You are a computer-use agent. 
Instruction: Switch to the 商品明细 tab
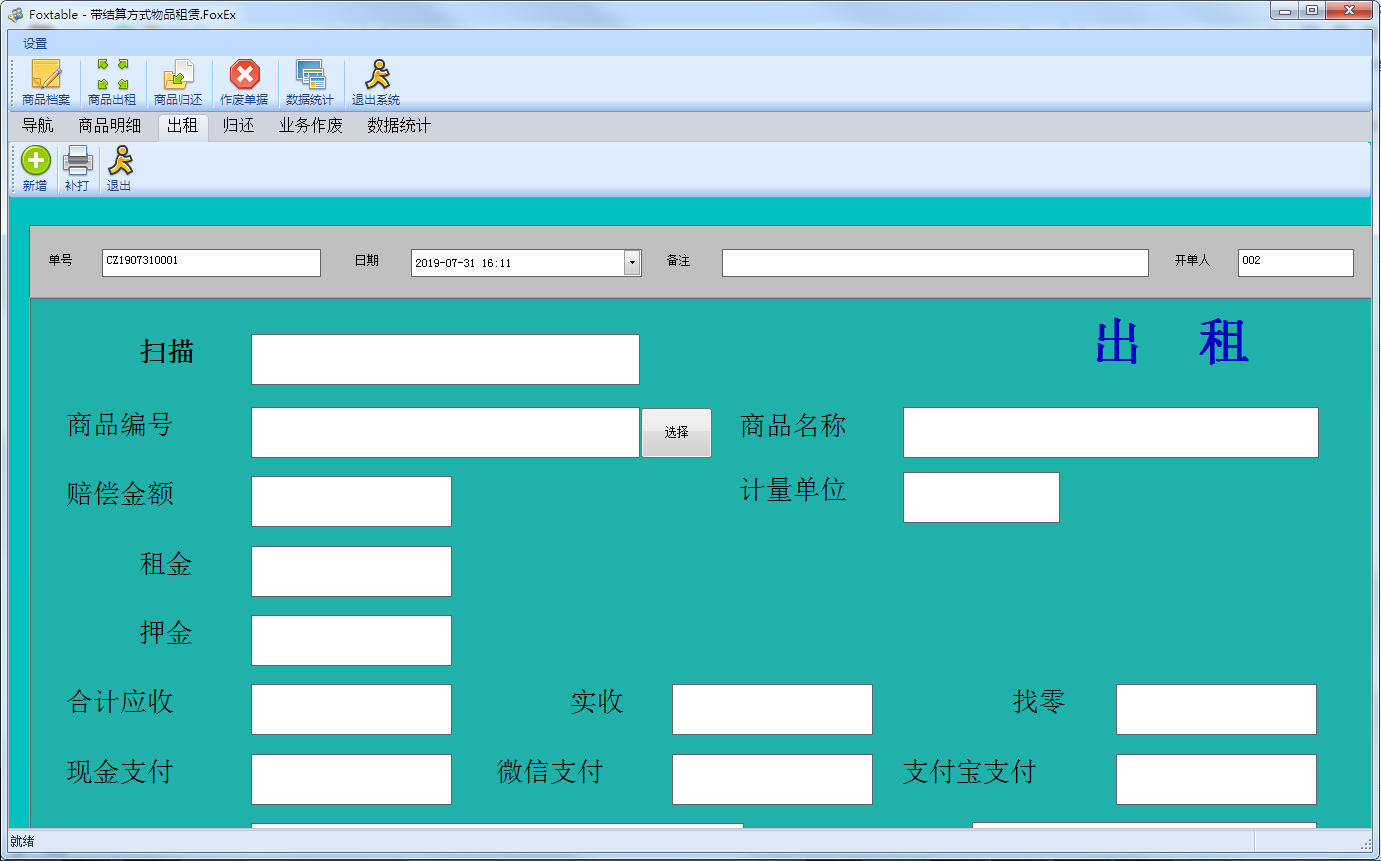point(109,126)
